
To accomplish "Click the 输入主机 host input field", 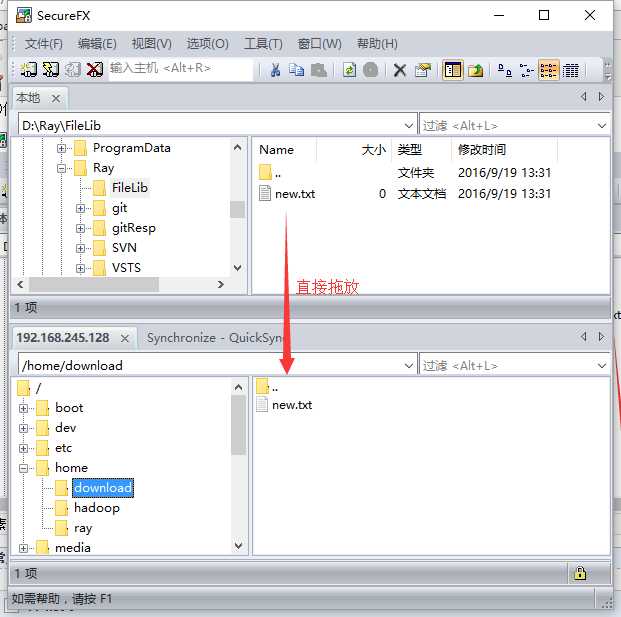I will [x=181, y=69].
